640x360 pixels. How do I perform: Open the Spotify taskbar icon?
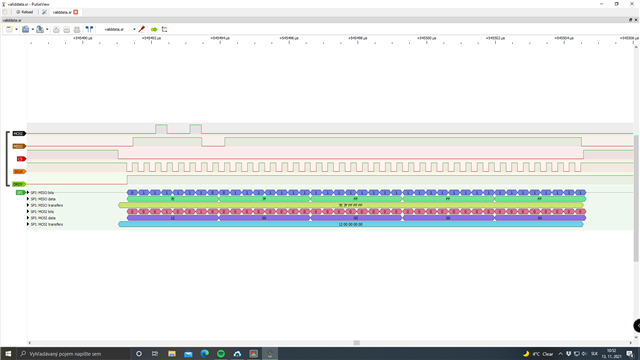tap(221, 353)
